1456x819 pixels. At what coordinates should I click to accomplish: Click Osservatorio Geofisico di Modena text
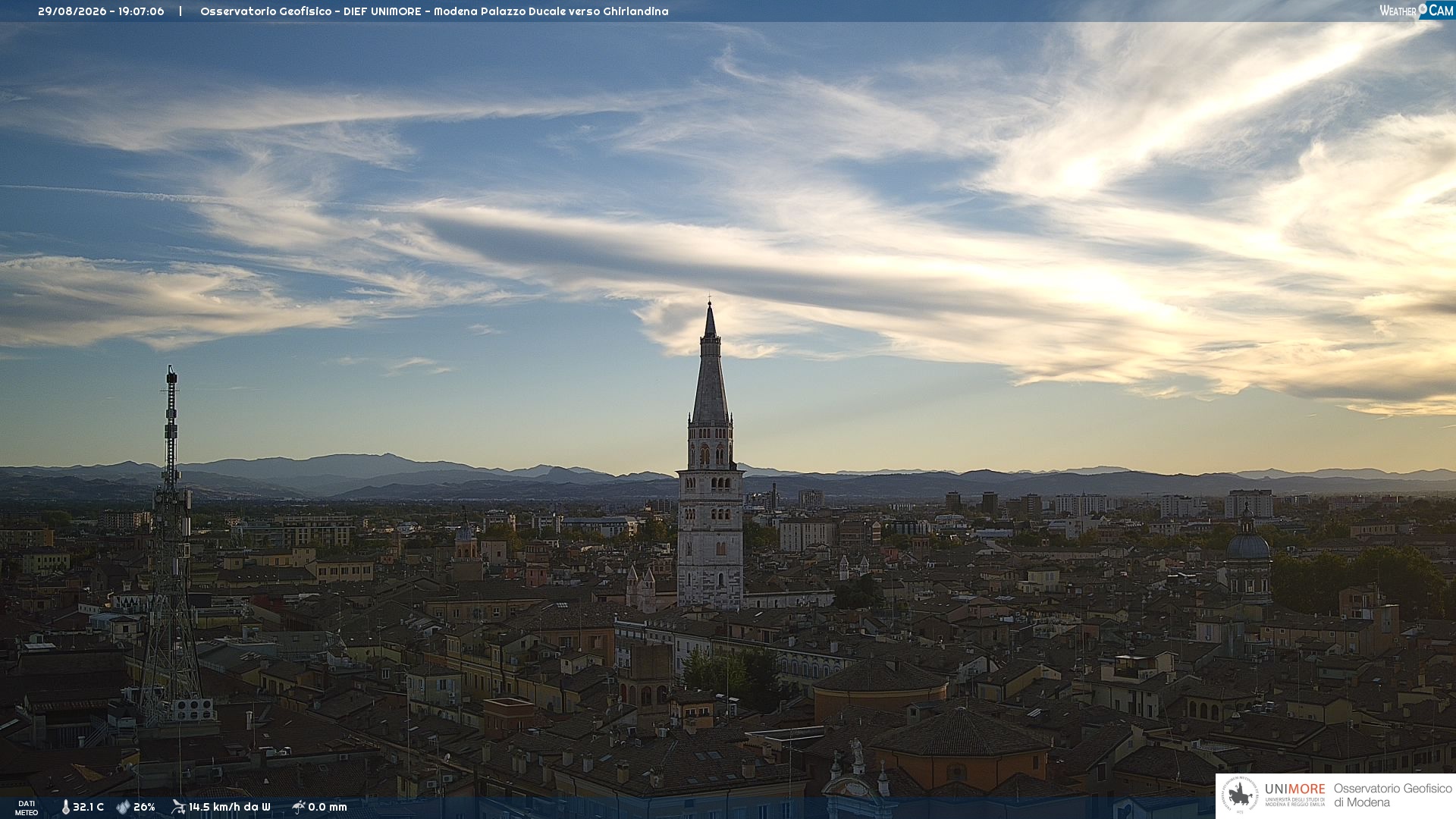1392,795
